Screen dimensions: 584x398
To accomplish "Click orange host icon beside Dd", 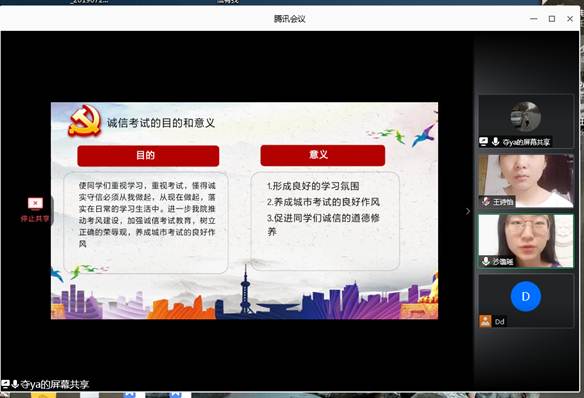I will pos(485,321).
